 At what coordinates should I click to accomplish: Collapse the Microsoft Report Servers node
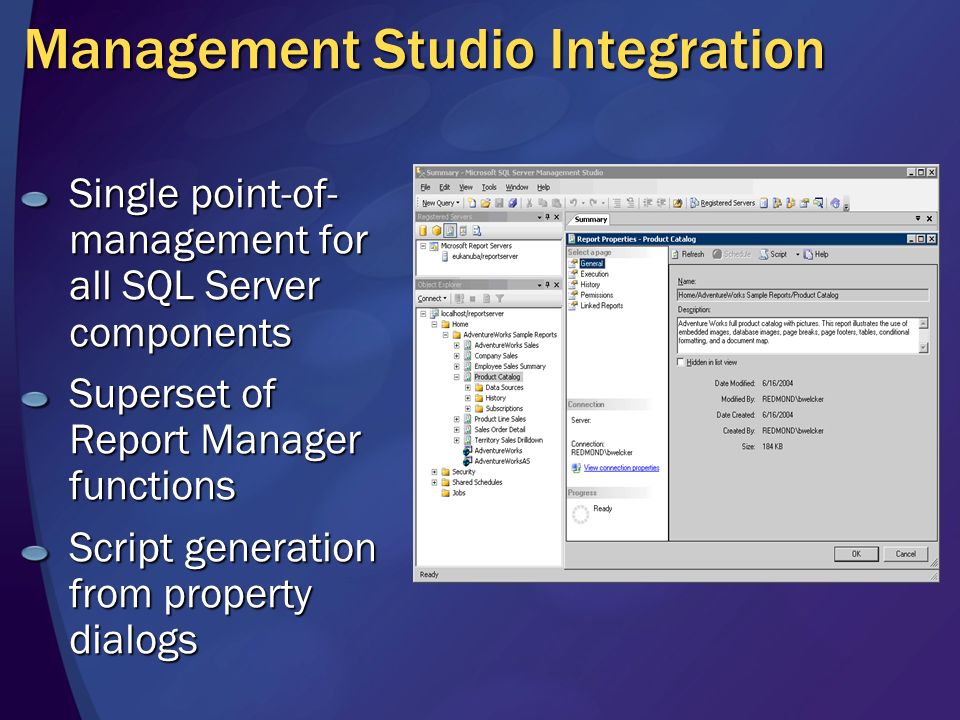(x=422, y=246)
